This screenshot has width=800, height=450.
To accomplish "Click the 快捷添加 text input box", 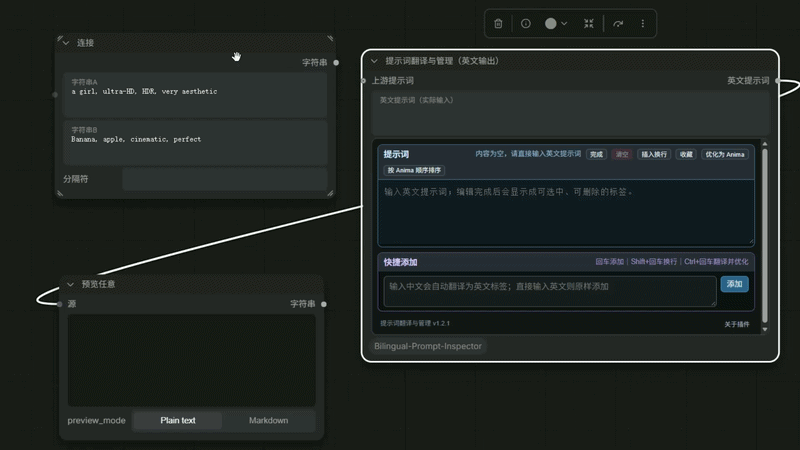I will (550, 291).
